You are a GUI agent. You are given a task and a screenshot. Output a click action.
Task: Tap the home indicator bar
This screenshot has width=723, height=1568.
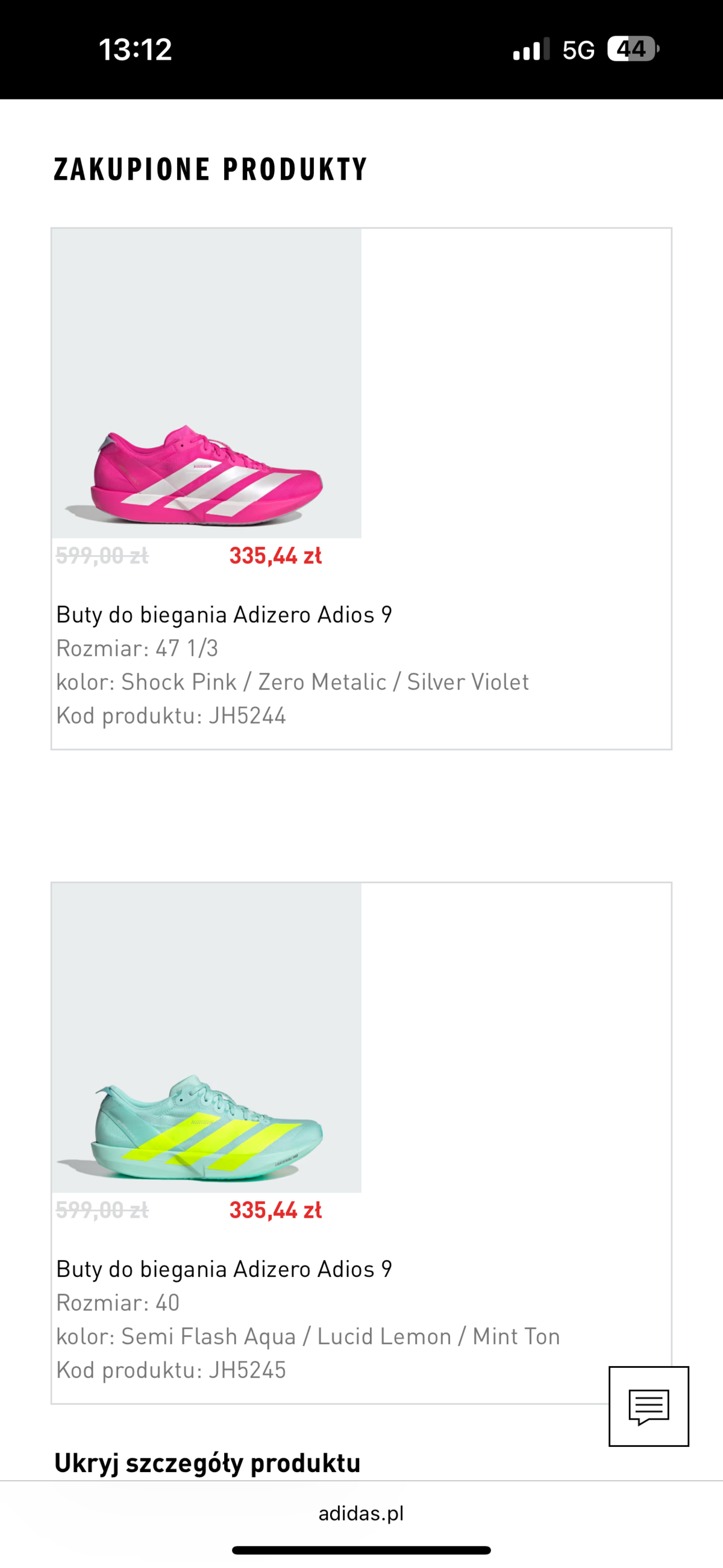[x=361, y=1551]
